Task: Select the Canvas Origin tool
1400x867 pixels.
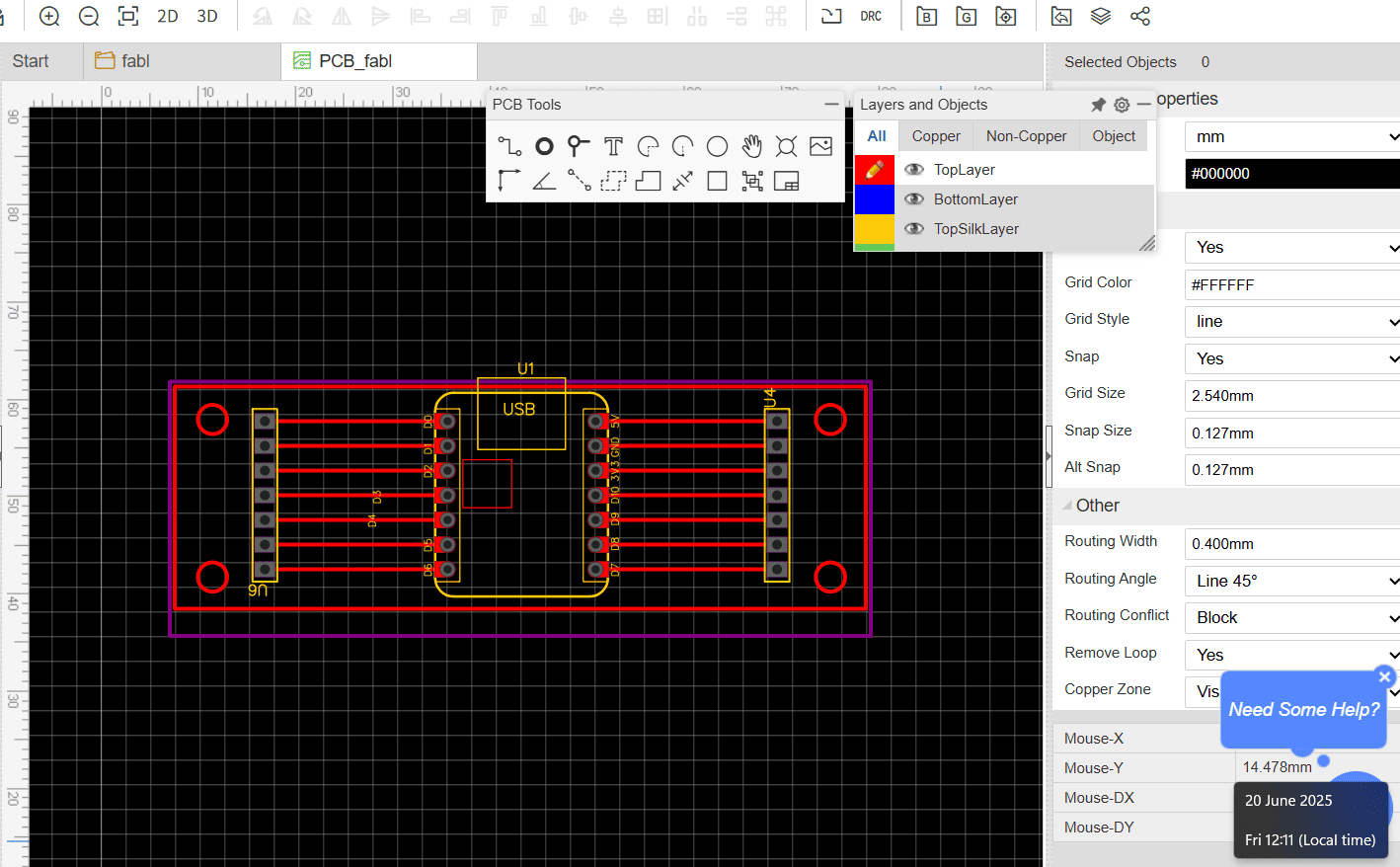Action: [509, 181]
